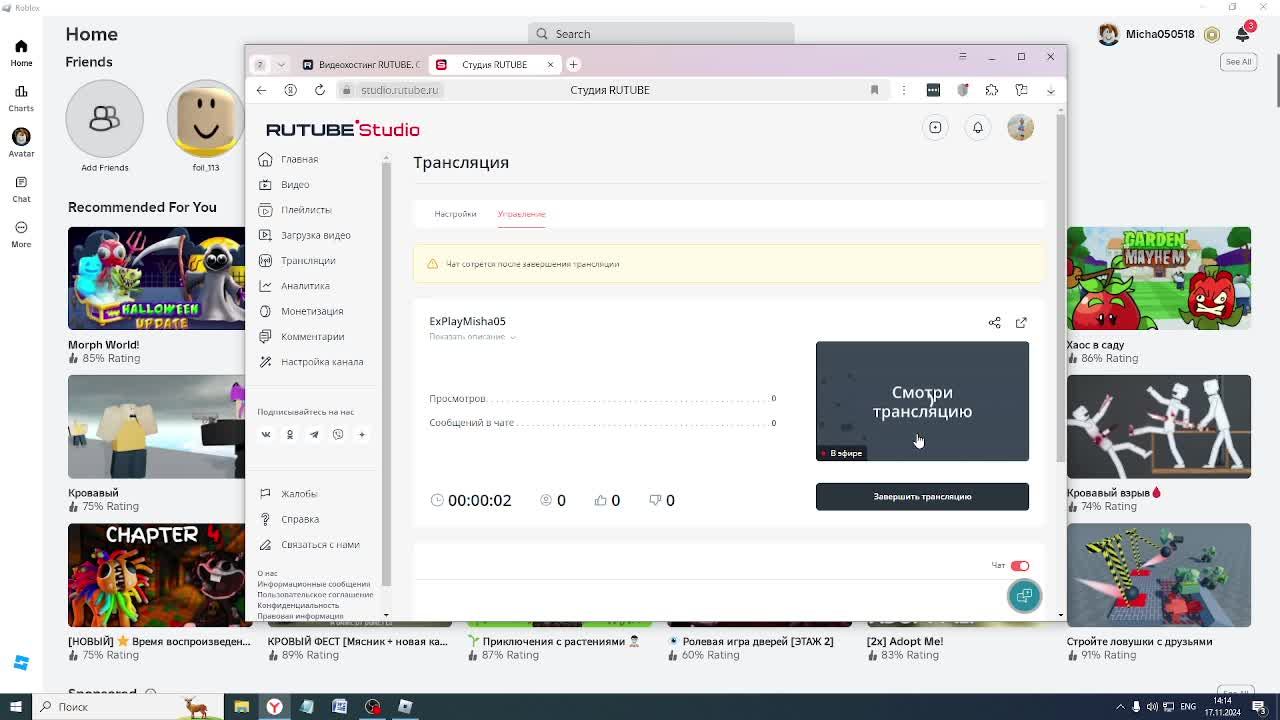Open More in the Roblox sidebar

(x=21, y=234)
